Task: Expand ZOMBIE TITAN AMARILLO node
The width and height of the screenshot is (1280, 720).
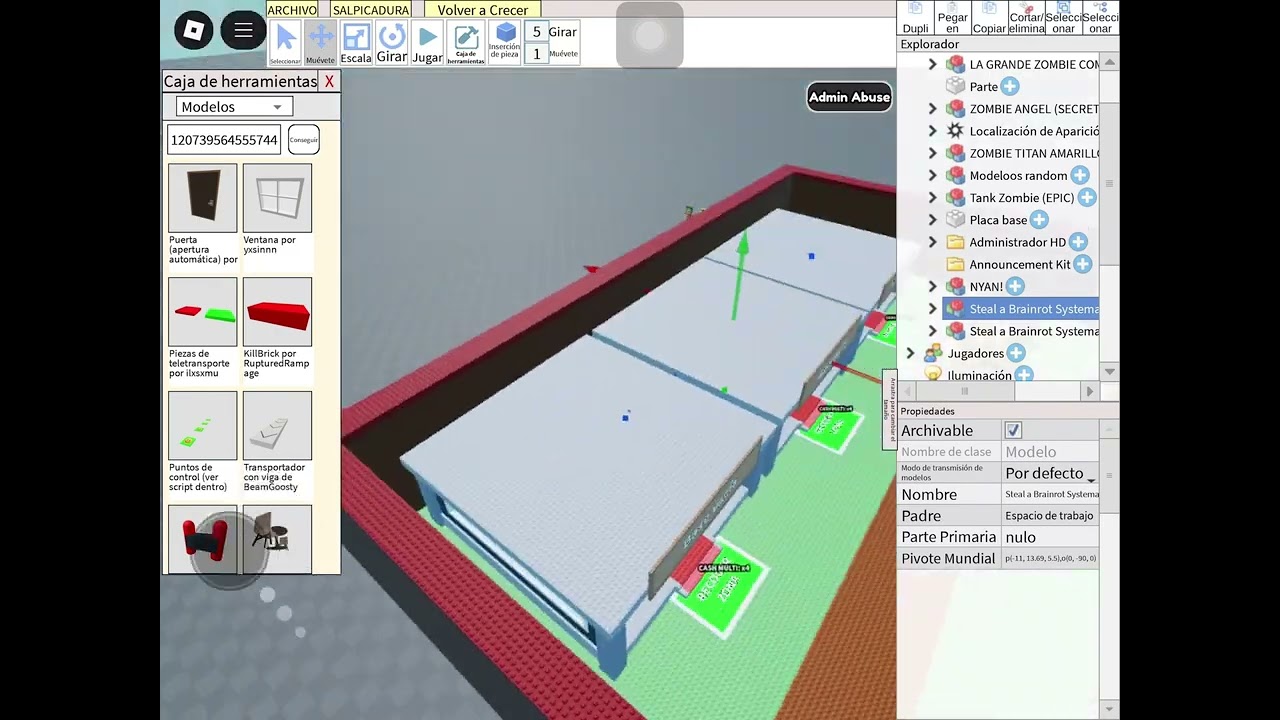Action: (x=933, y=153)
